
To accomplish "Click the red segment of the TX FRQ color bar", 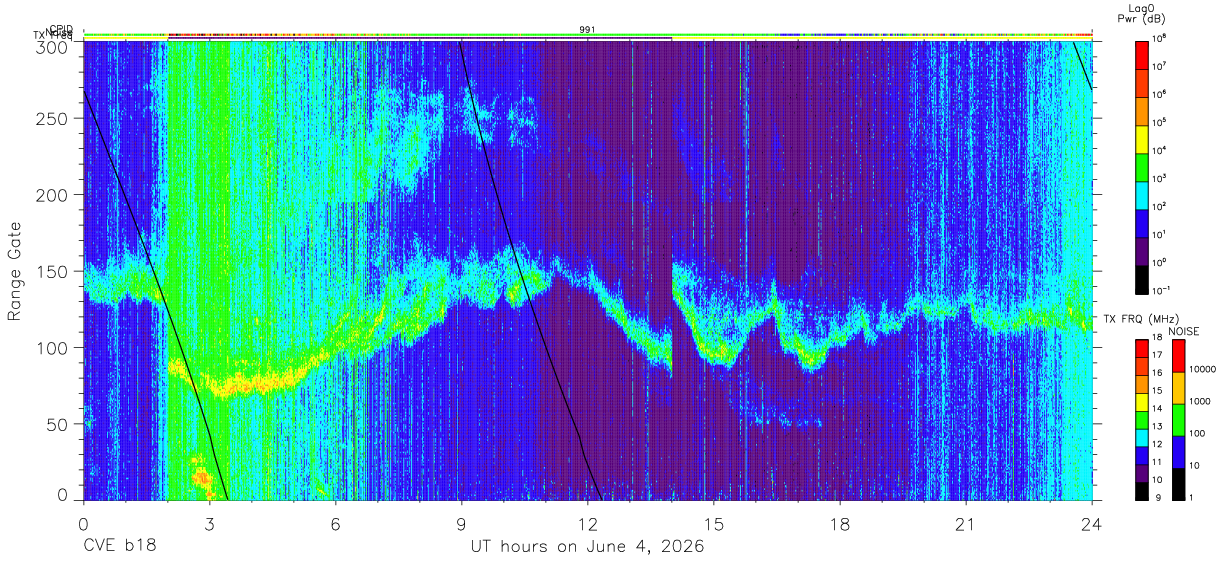I will click(1141, 349).
